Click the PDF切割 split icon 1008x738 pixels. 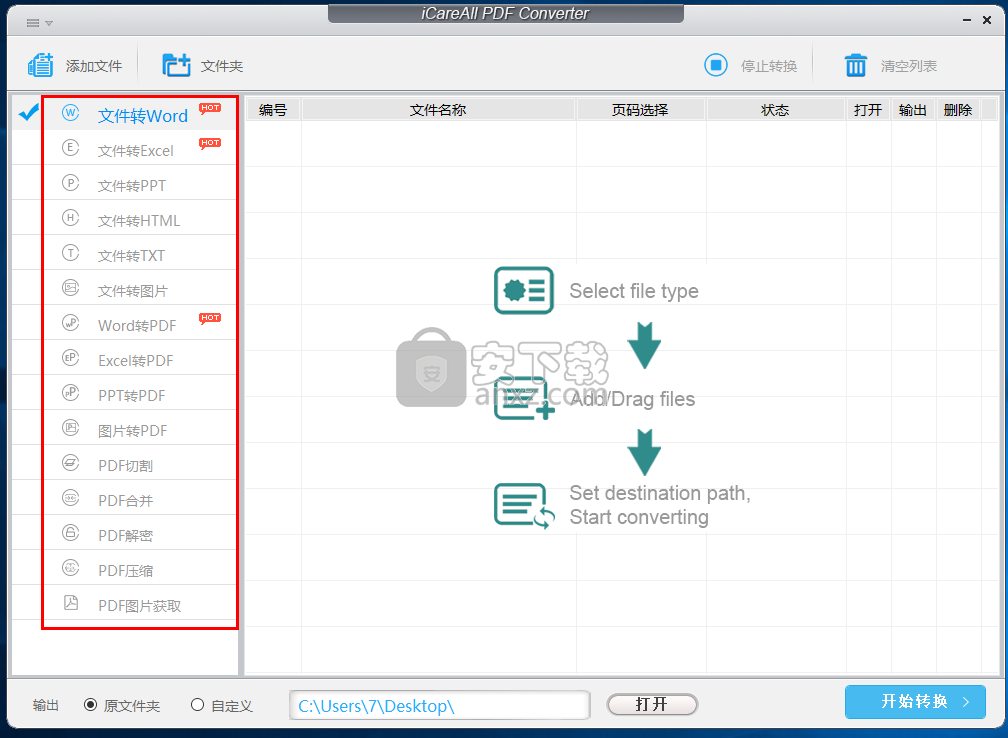[x=71, y=462]
